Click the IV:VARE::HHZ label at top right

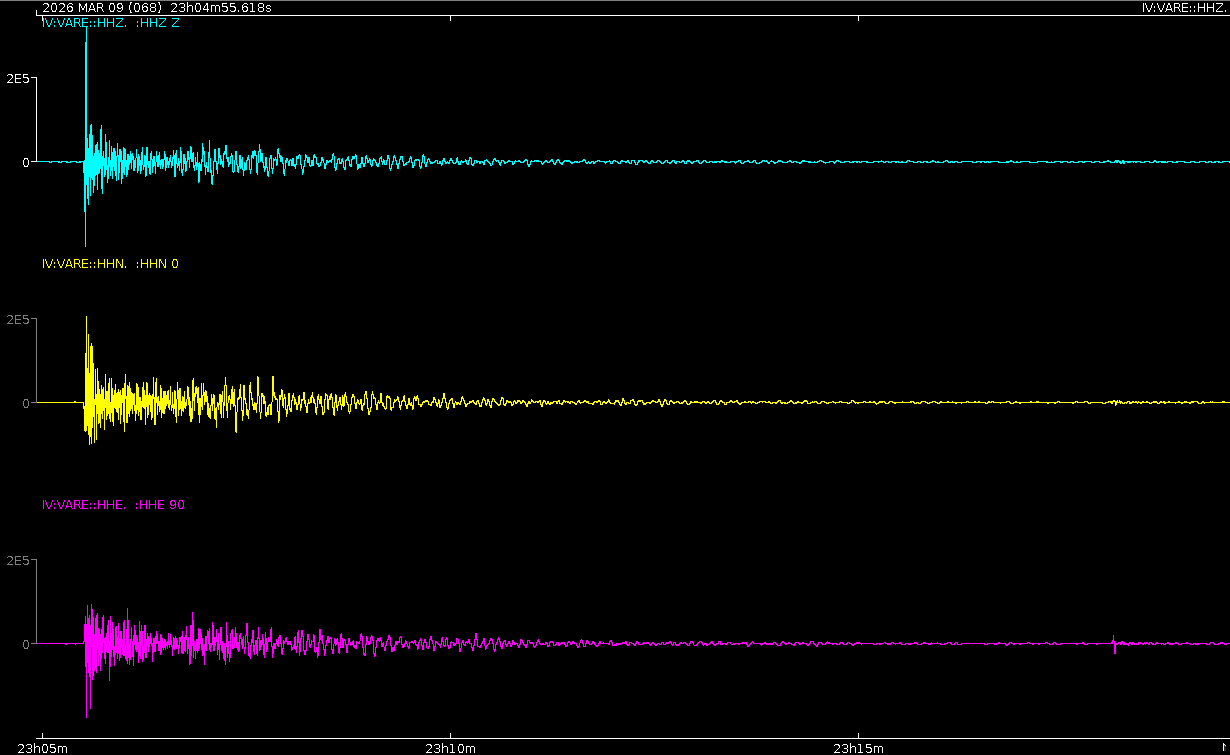1184,8
